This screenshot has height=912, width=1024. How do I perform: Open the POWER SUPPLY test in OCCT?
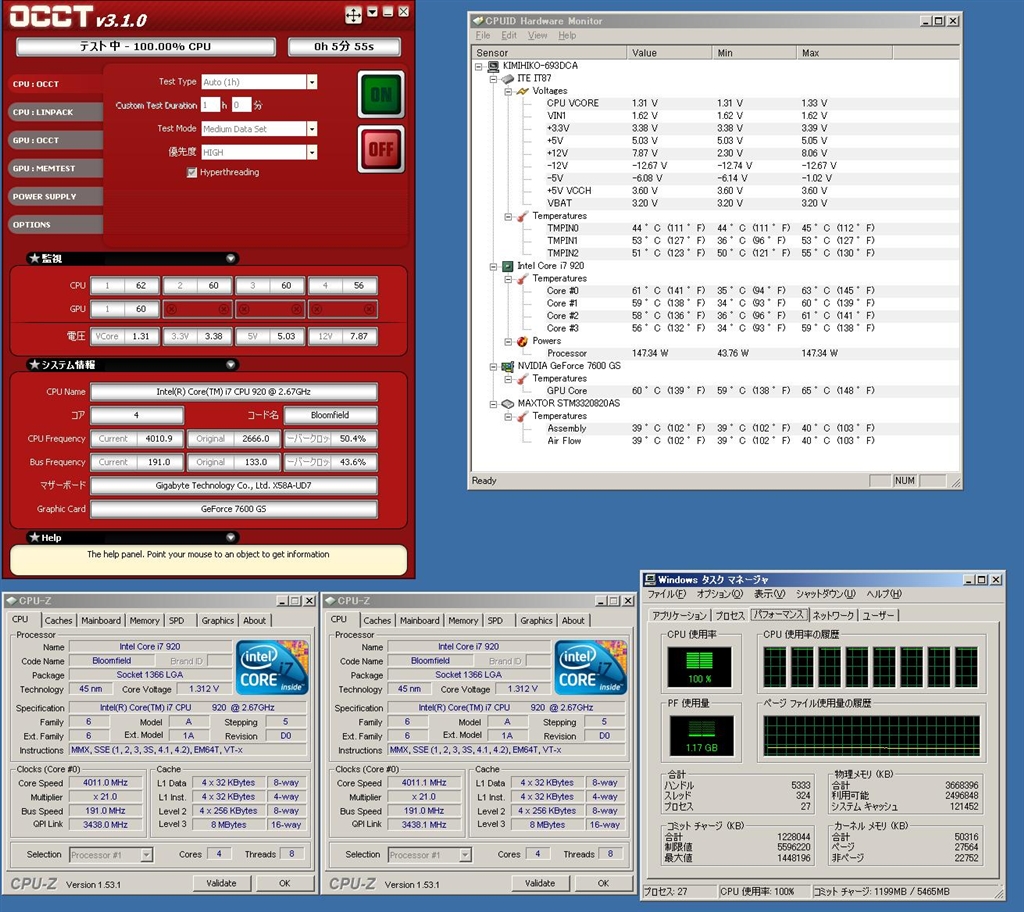click(x=56, y=197)
